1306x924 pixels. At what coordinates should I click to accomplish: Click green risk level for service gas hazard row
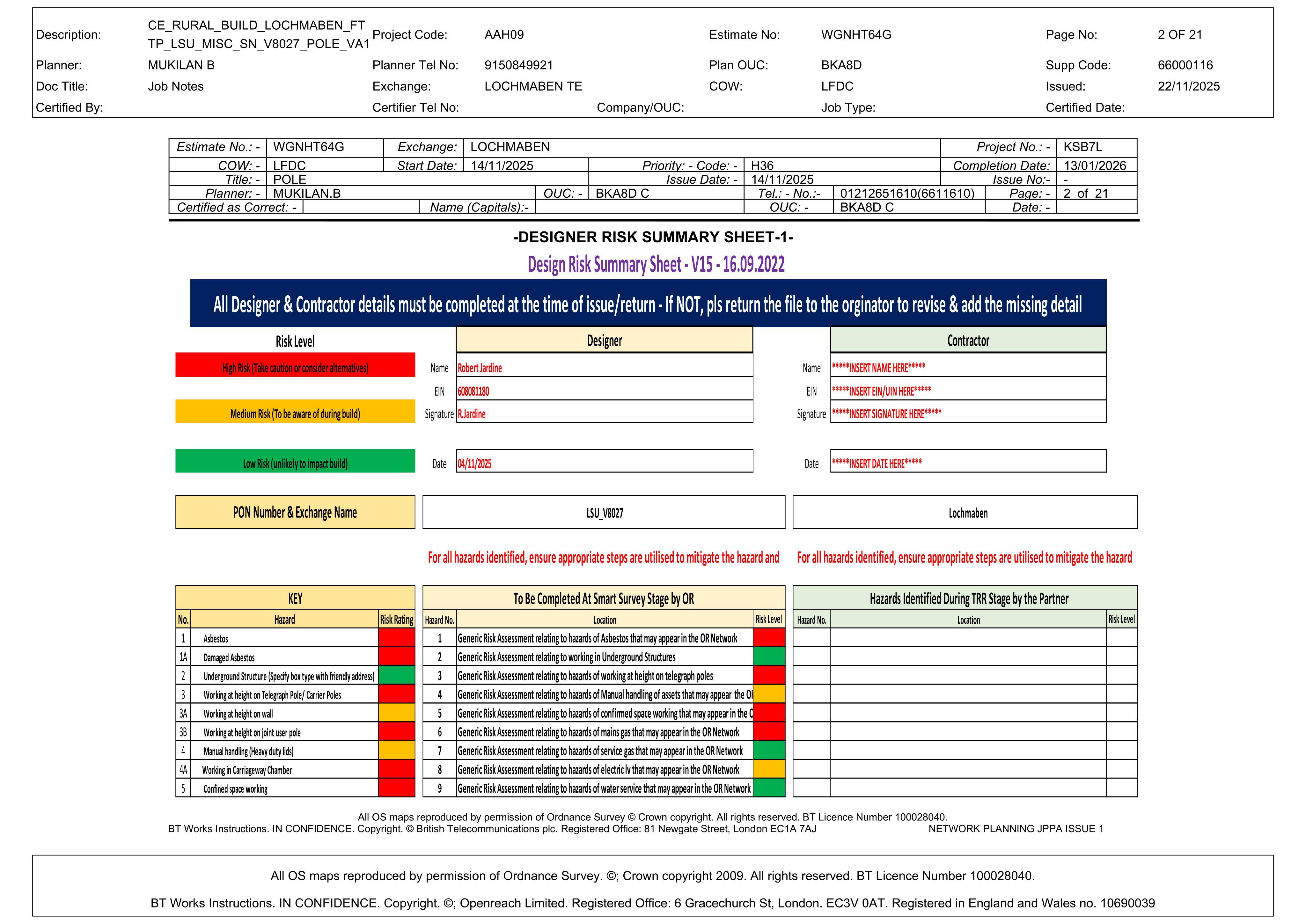coord(769,751)
